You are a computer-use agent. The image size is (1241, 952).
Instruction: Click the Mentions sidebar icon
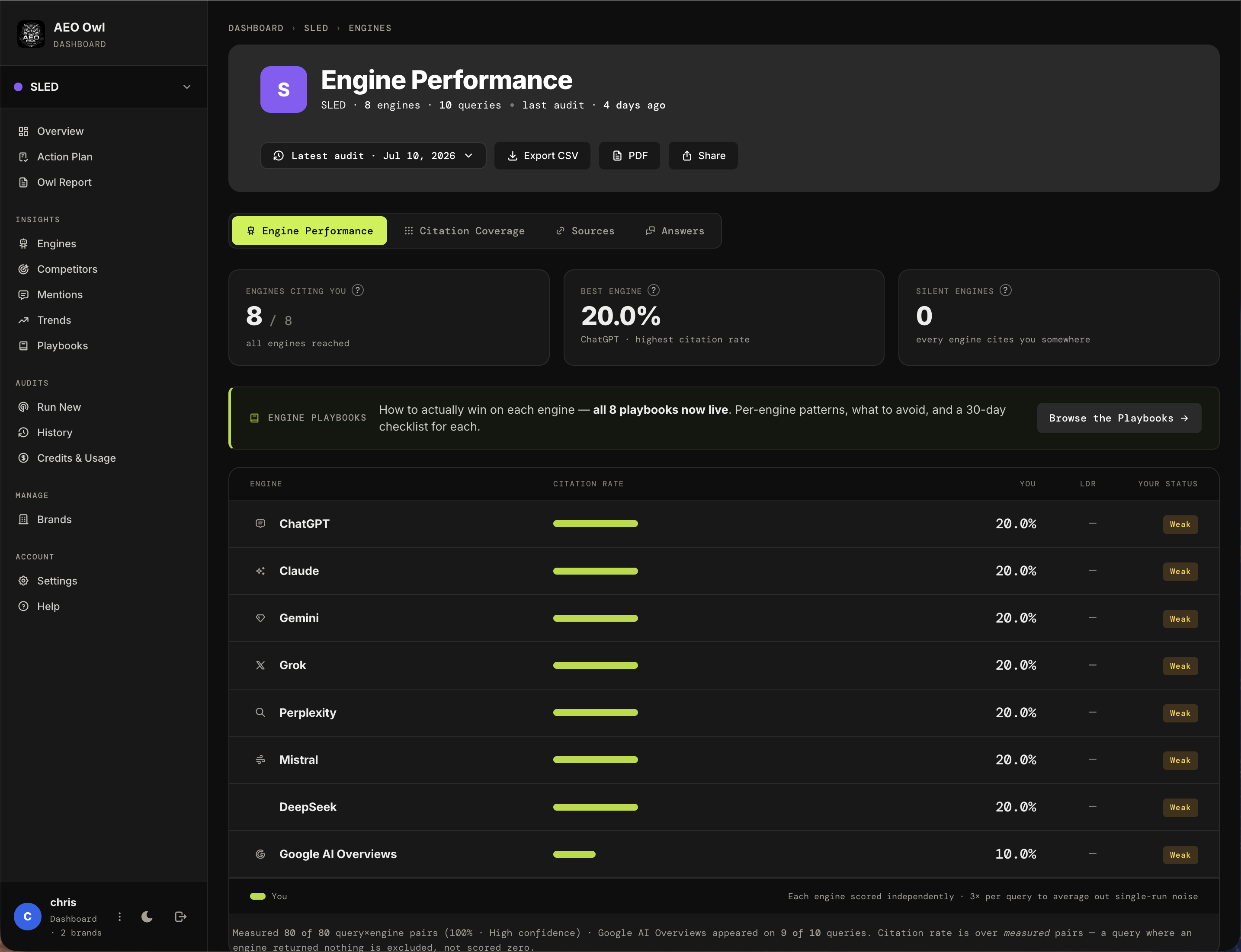(x=23, y=295)
